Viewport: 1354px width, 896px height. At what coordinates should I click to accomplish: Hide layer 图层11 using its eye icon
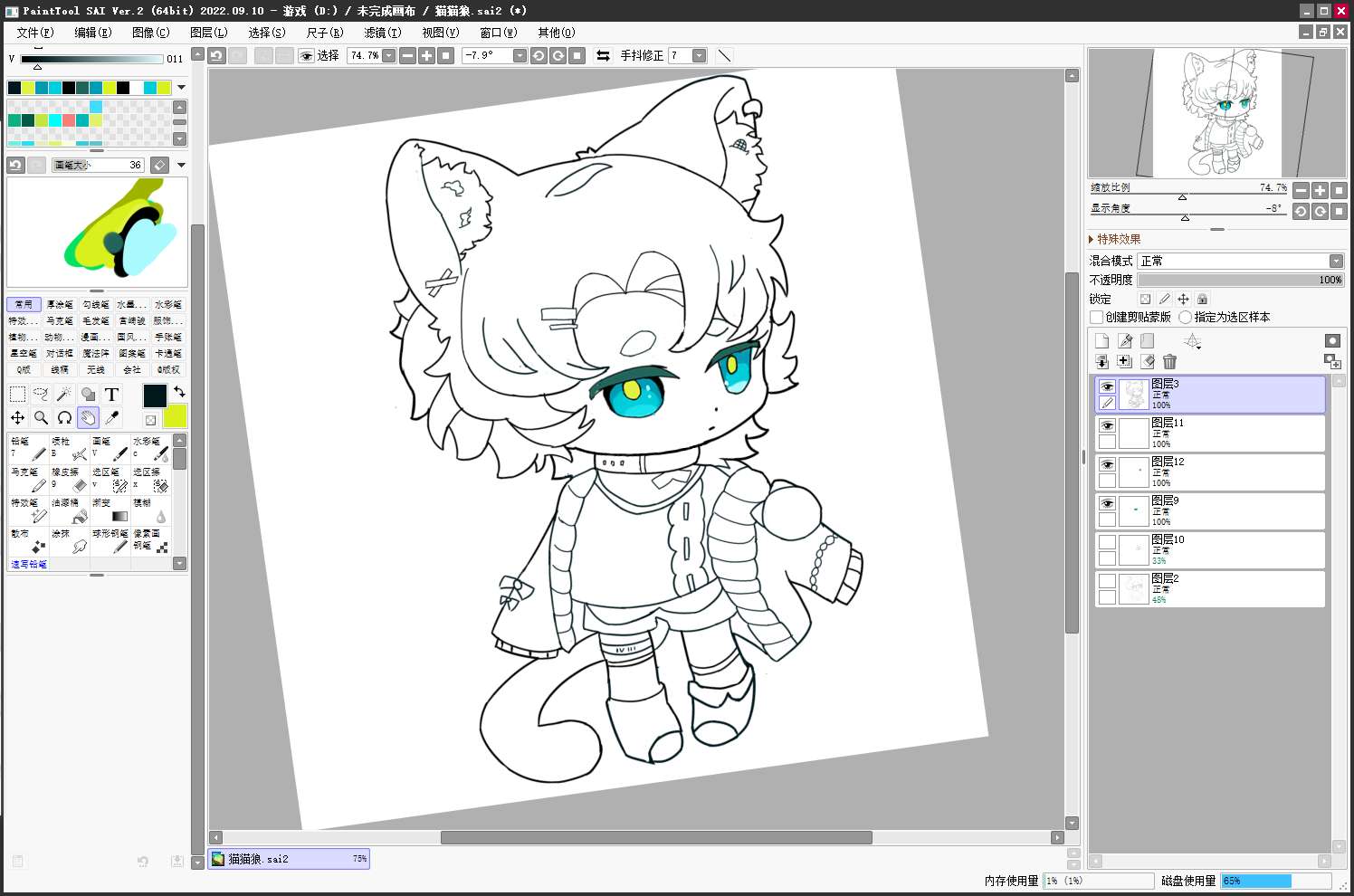pos(1107,425)
